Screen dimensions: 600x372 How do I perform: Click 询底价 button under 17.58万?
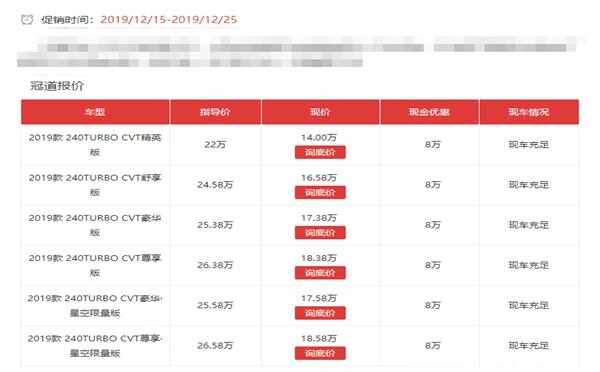point(320,313)
